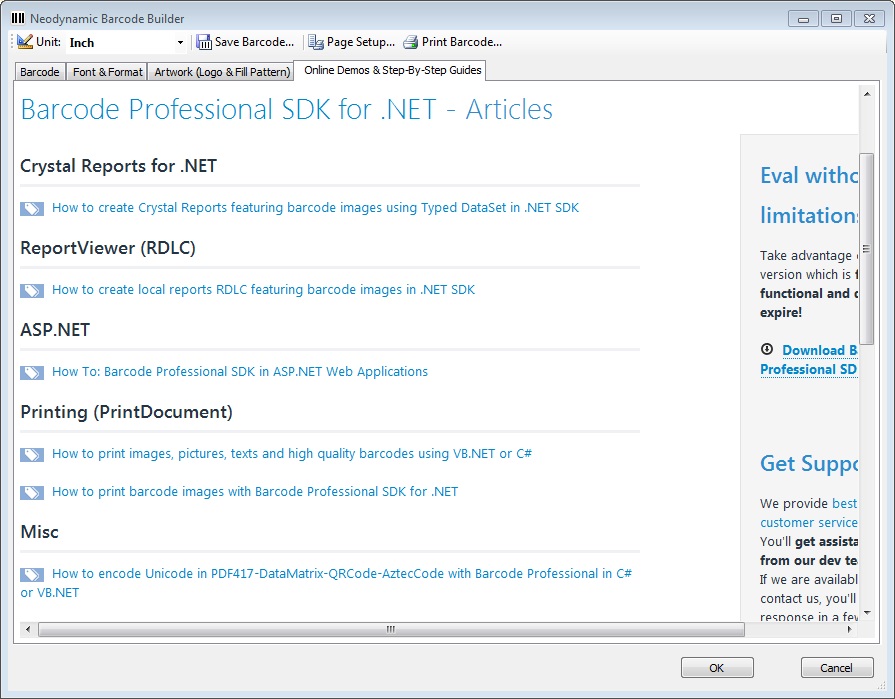The width and height of the screenshot is (895, 699).
Task: Expand the Unit dropdown showing Inch
Action: pyautogui.click(x=180, y=43)
